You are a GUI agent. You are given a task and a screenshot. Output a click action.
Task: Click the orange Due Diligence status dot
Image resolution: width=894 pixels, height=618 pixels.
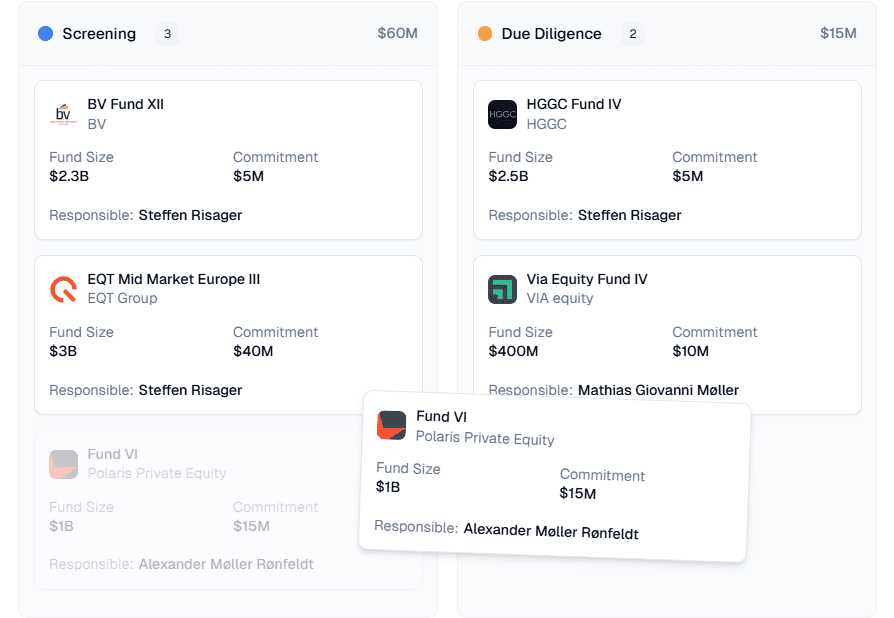tap(485, 34)
